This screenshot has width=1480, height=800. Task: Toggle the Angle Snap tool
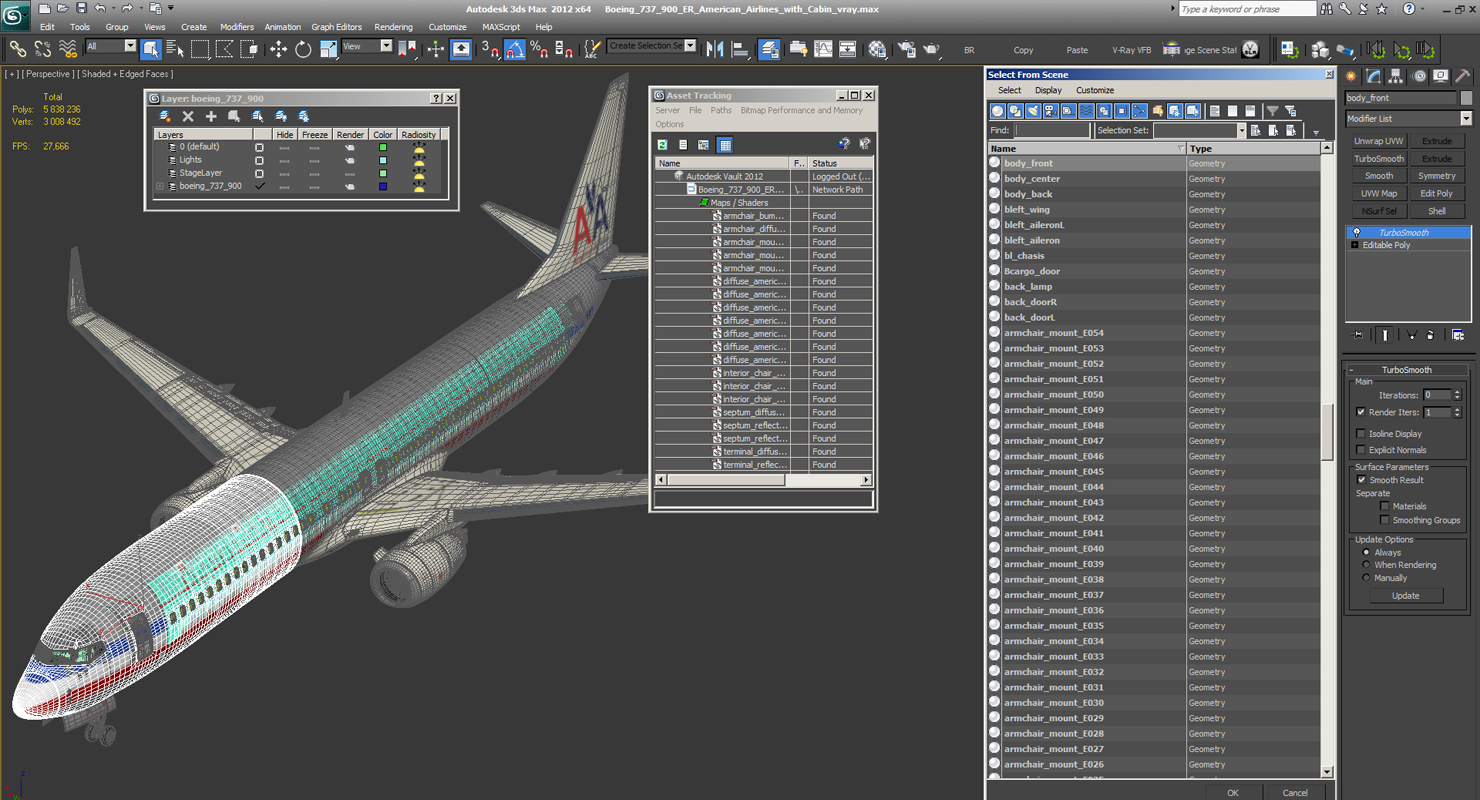(x=515, y=49)
